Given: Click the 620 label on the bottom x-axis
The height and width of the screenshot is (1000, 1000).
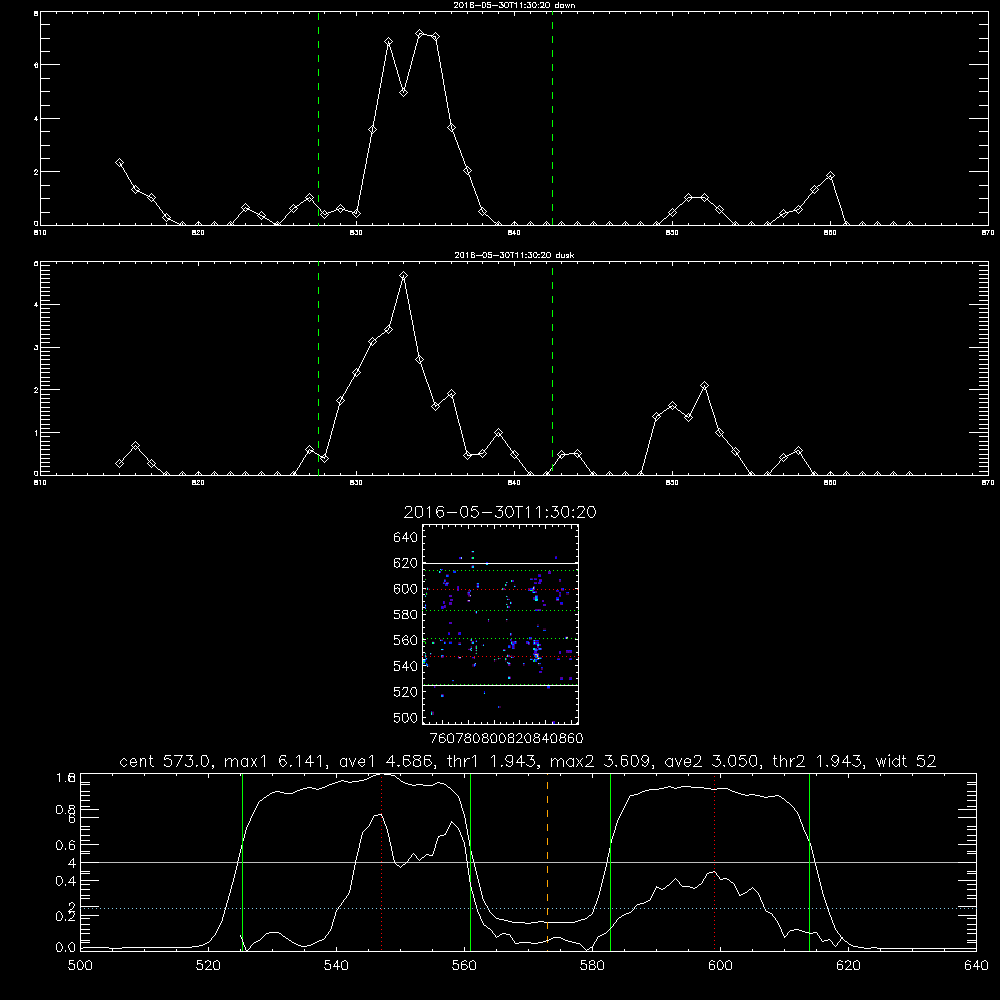Looking at the screenshot, I should click(848, 966).
